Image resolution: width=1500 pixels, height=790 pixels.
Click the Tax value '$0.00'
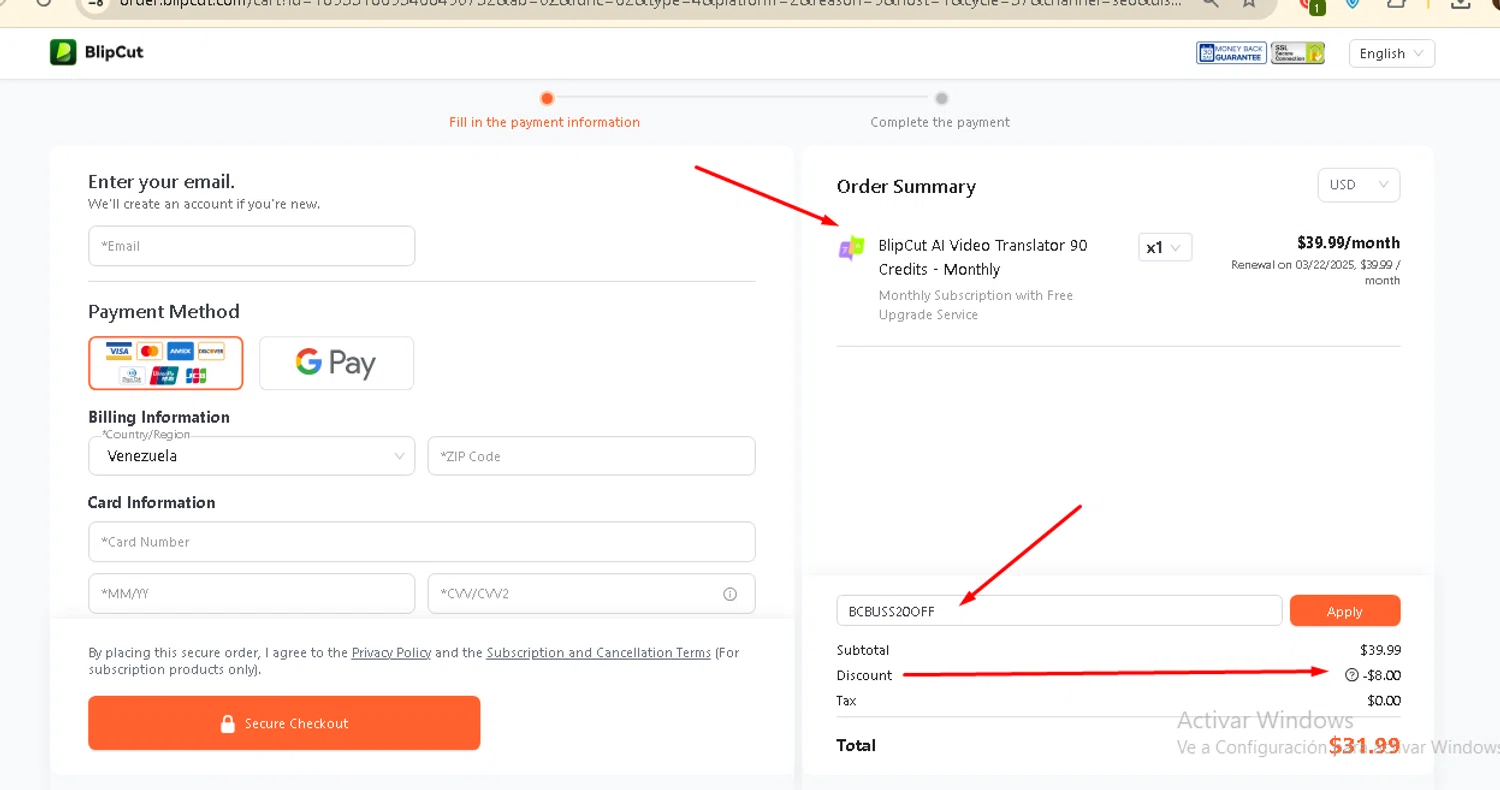click(1383, 701)
